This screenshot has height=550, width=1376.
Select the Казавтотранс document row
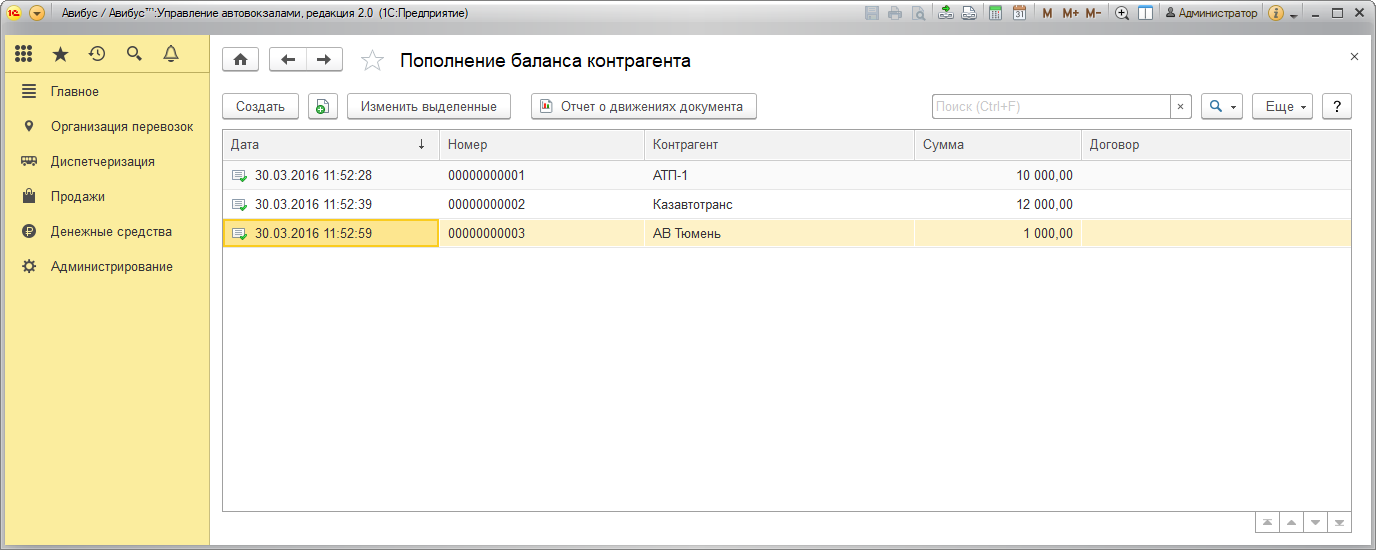(x=692, y=205)
